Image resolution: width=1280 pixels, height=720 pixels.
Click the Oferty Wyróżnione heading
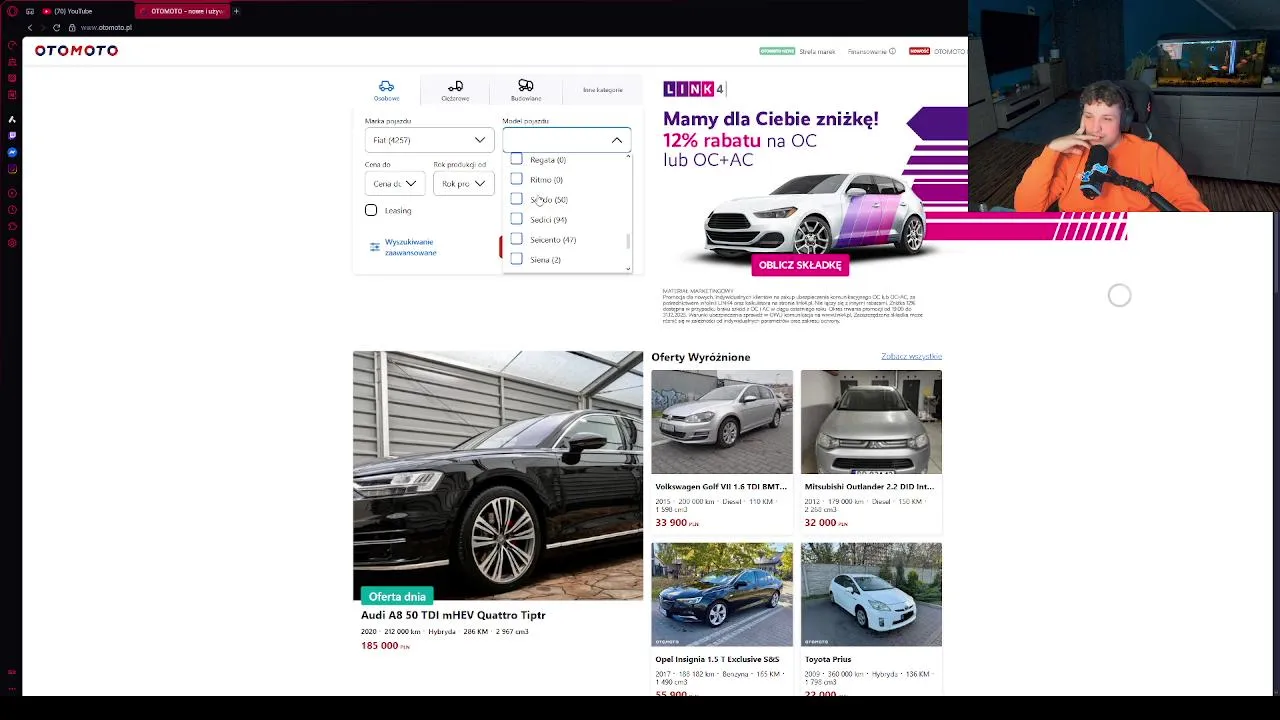(x=700, y=357)
